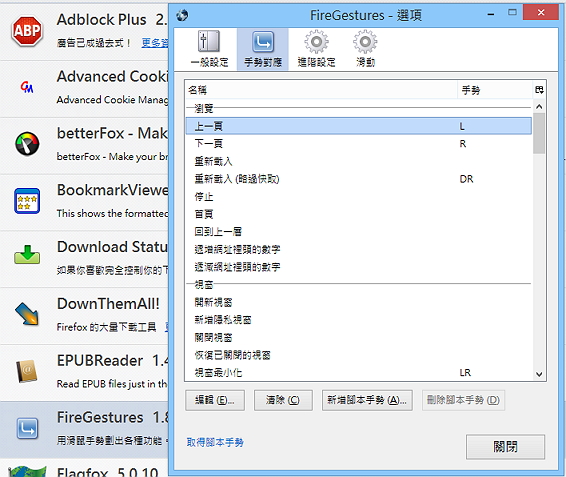Click the betterFox gauge icon
Viewport: 566px width, 477px height.
27,144
